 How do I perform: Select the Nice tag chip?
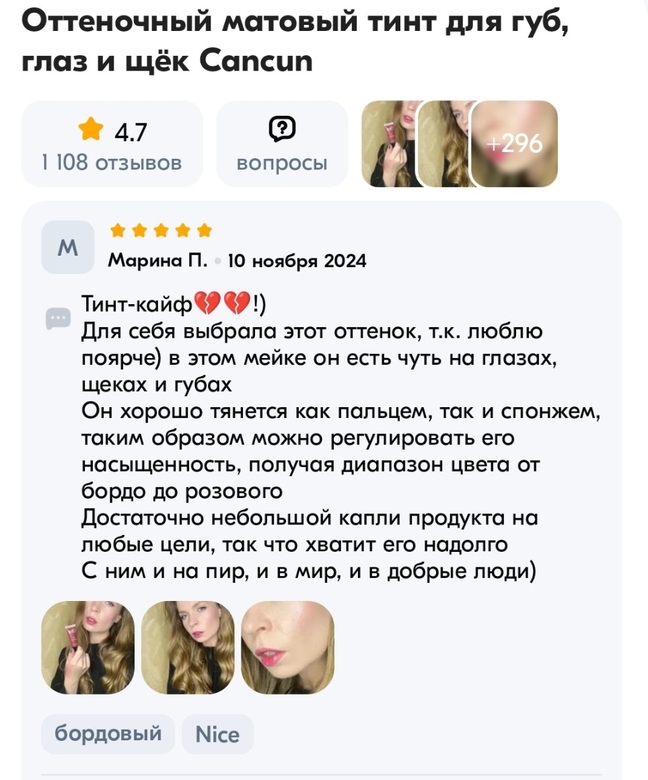point(218,734)
